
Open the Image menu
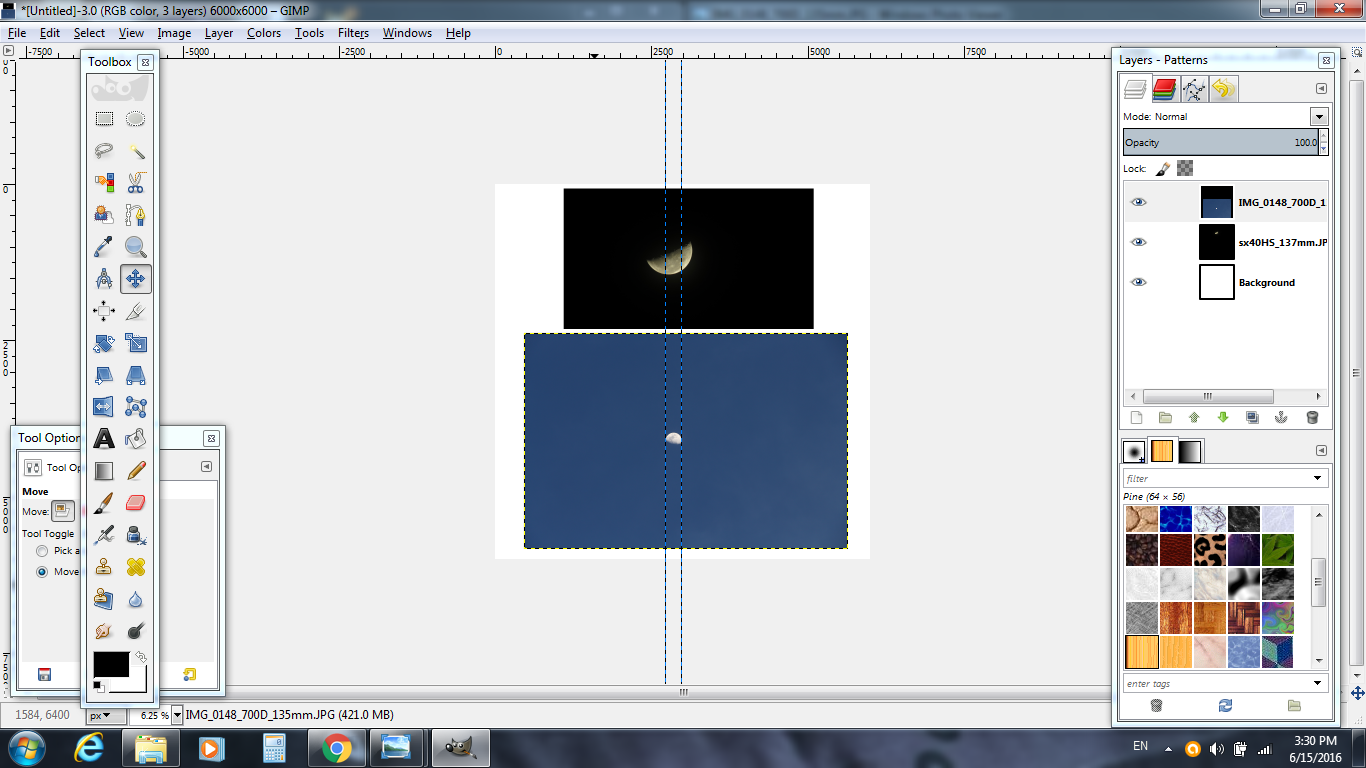click(174, 33)
